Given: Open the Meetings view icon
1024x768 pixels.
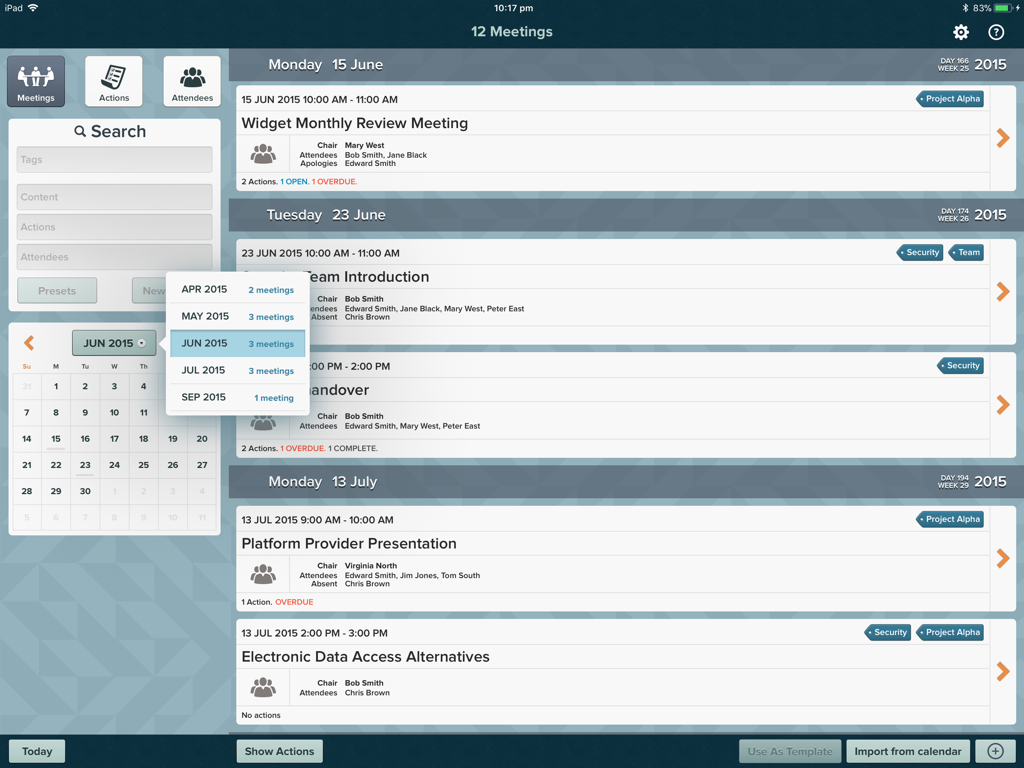Looking at the screenshot, I should 35,81.
